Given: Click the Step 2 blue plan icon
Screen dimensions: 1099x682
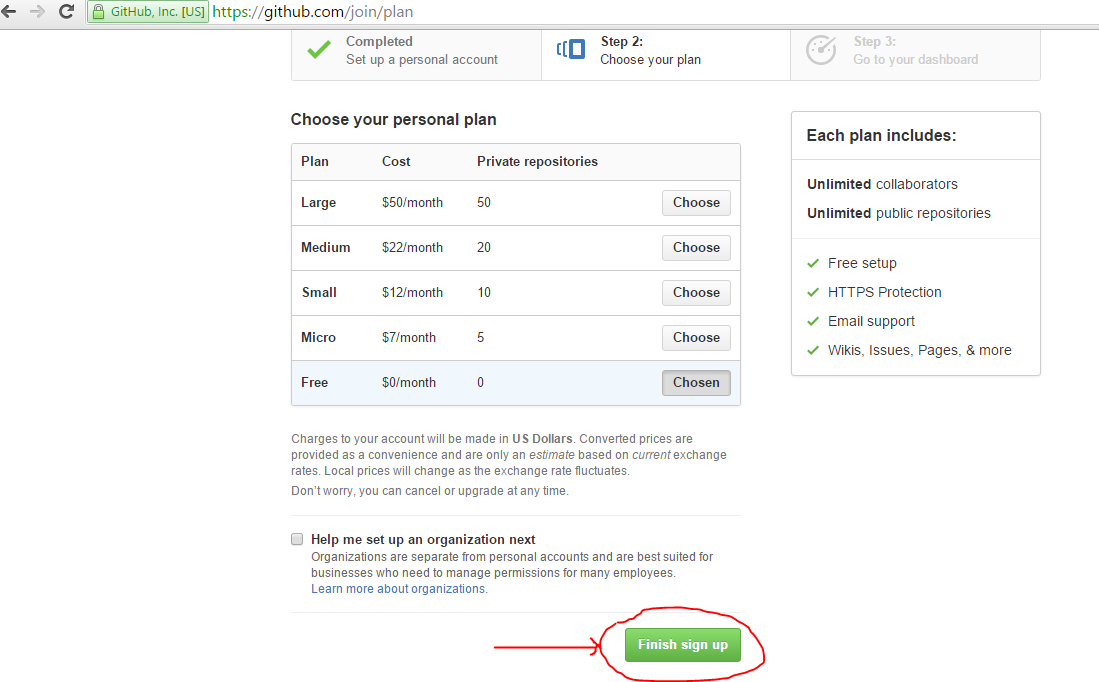Looking at the screenshot, I should tap(570, 48).
